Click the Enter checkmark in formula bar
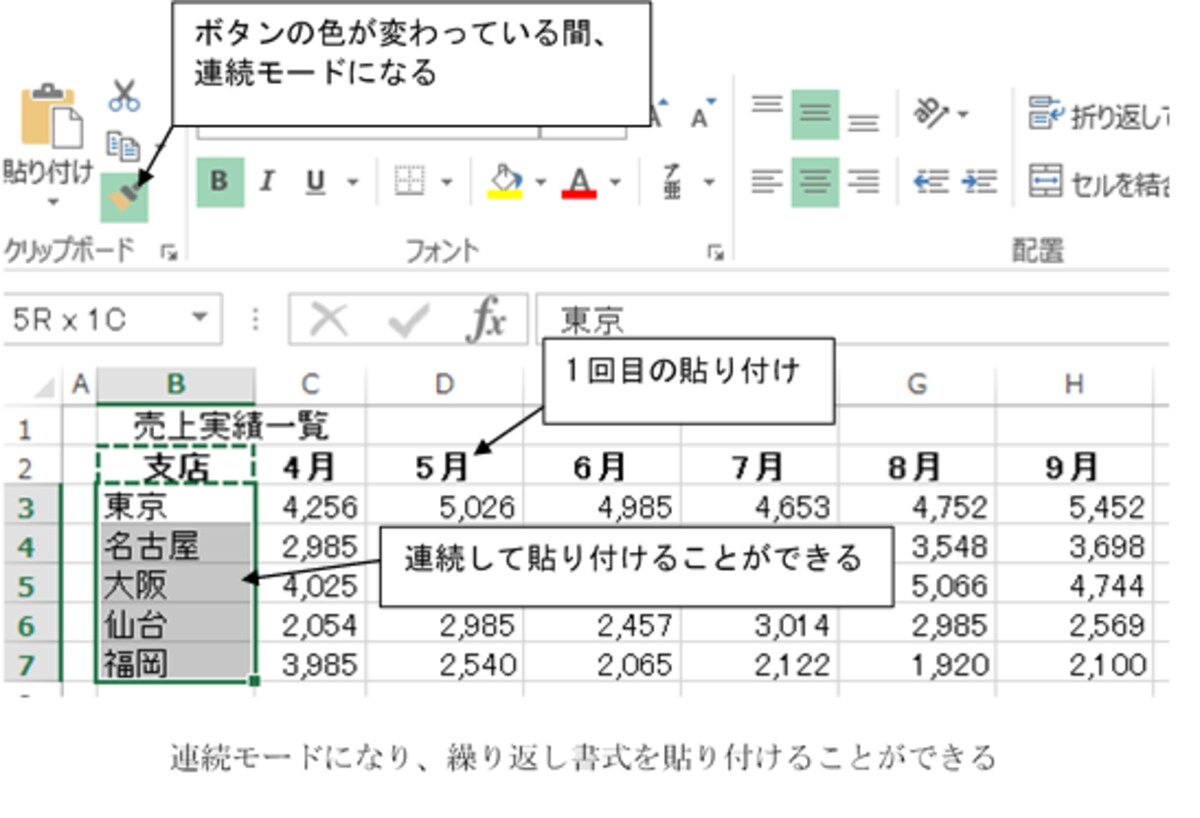1200x818 pixels. click(408, 320)
